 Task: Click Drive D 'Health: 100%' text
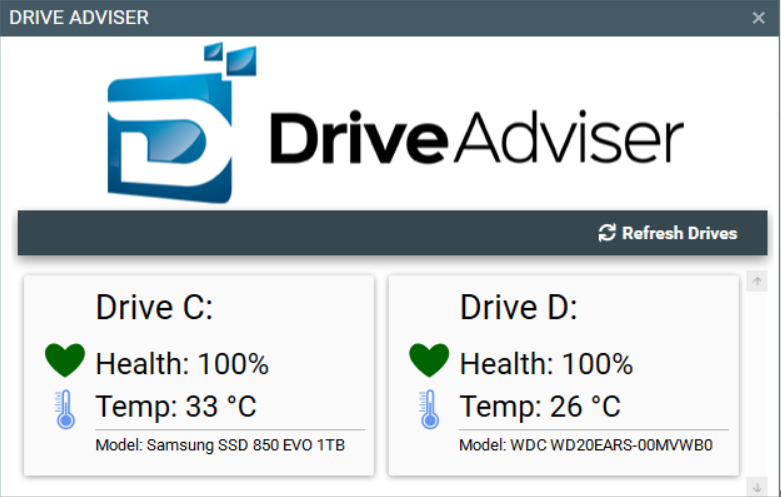(546, 364)
